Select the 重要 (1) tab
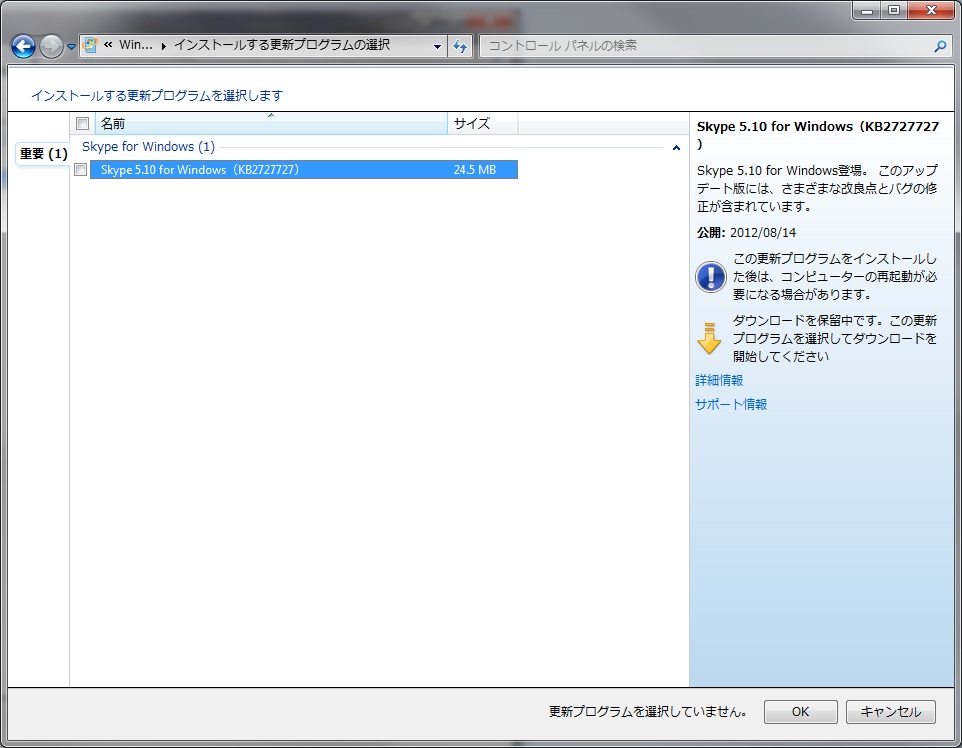Viewport: 962px width, 748px height. point(42,153)
